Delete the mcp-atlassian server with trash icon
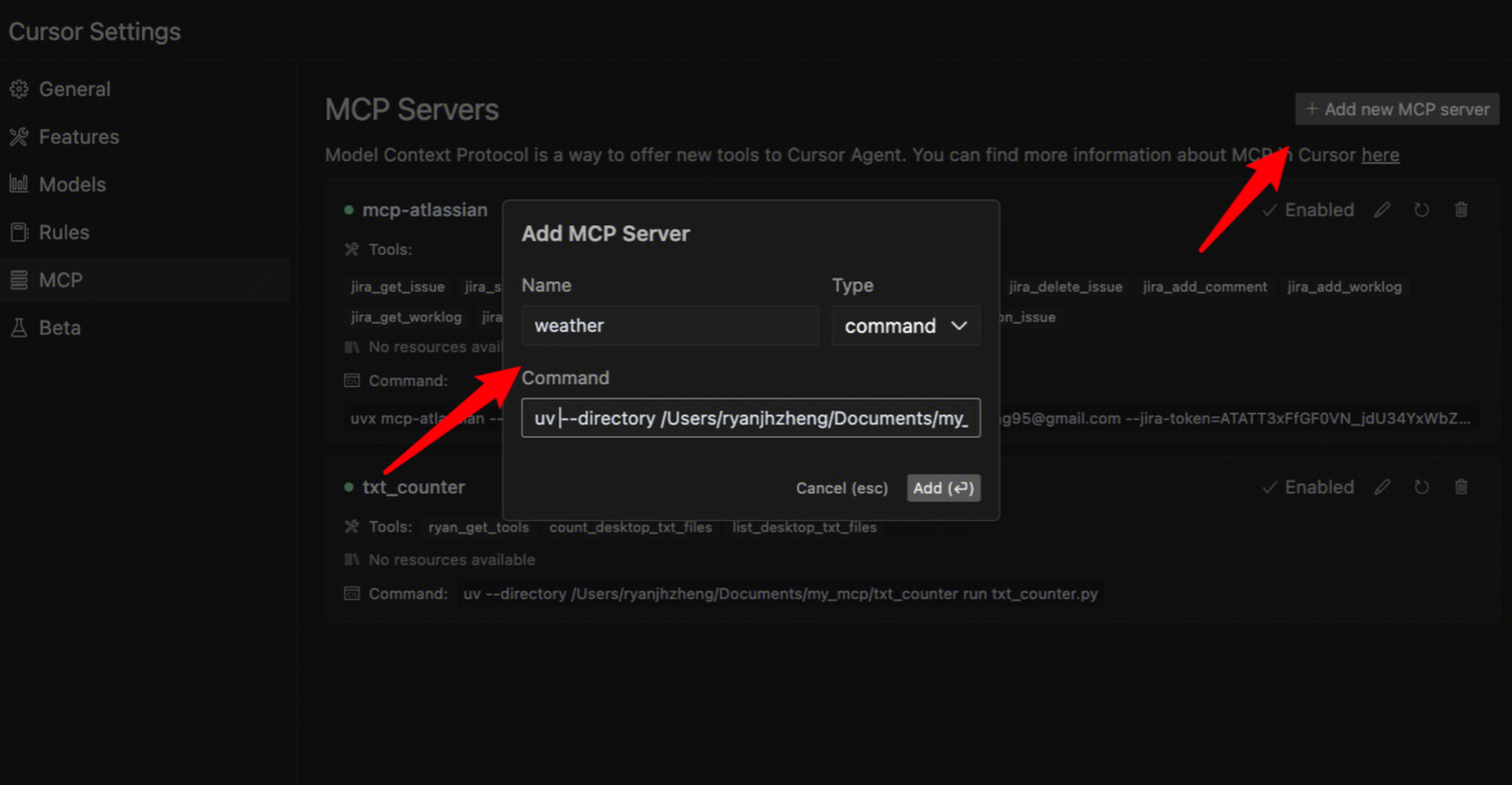The image size is (1512, 785). 1461,210
